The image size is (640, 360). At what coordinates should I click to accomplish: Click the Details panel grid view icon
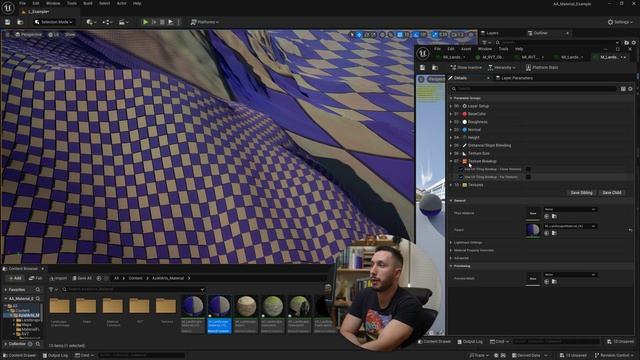coord(623,89)
